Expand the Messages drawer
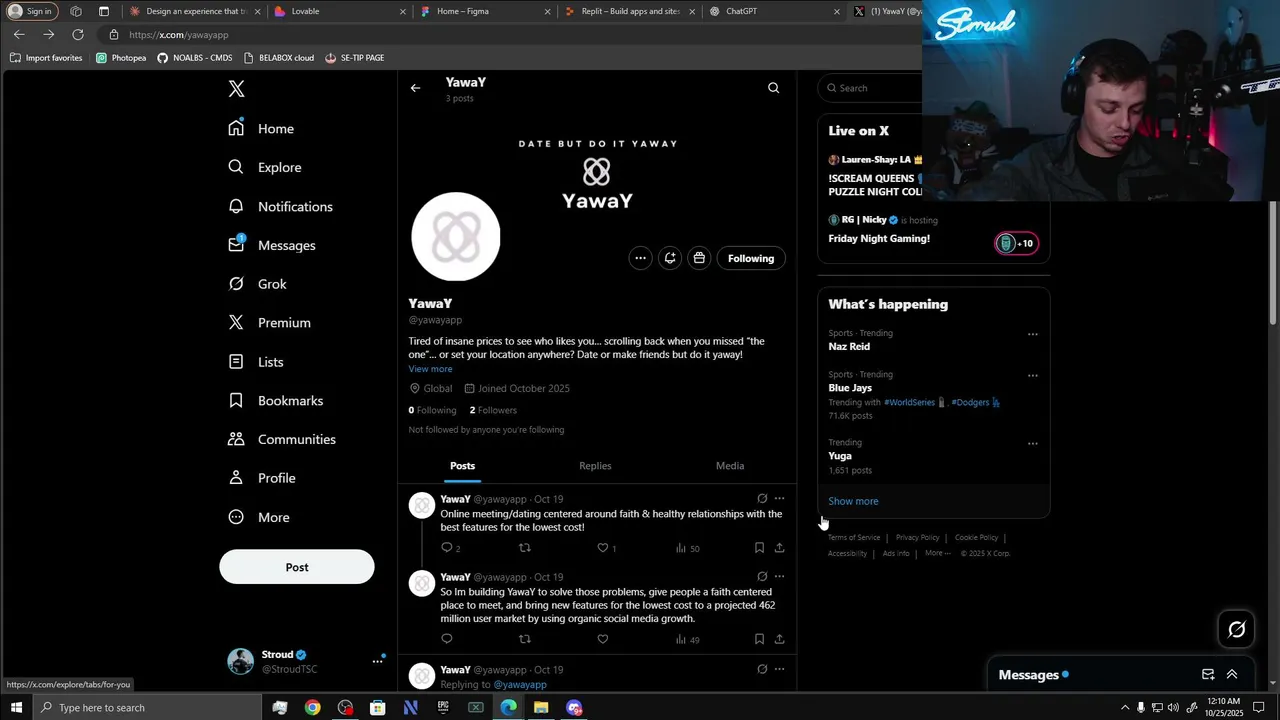The height and width of the screenshot is (720, 1280). [1232, 675]
